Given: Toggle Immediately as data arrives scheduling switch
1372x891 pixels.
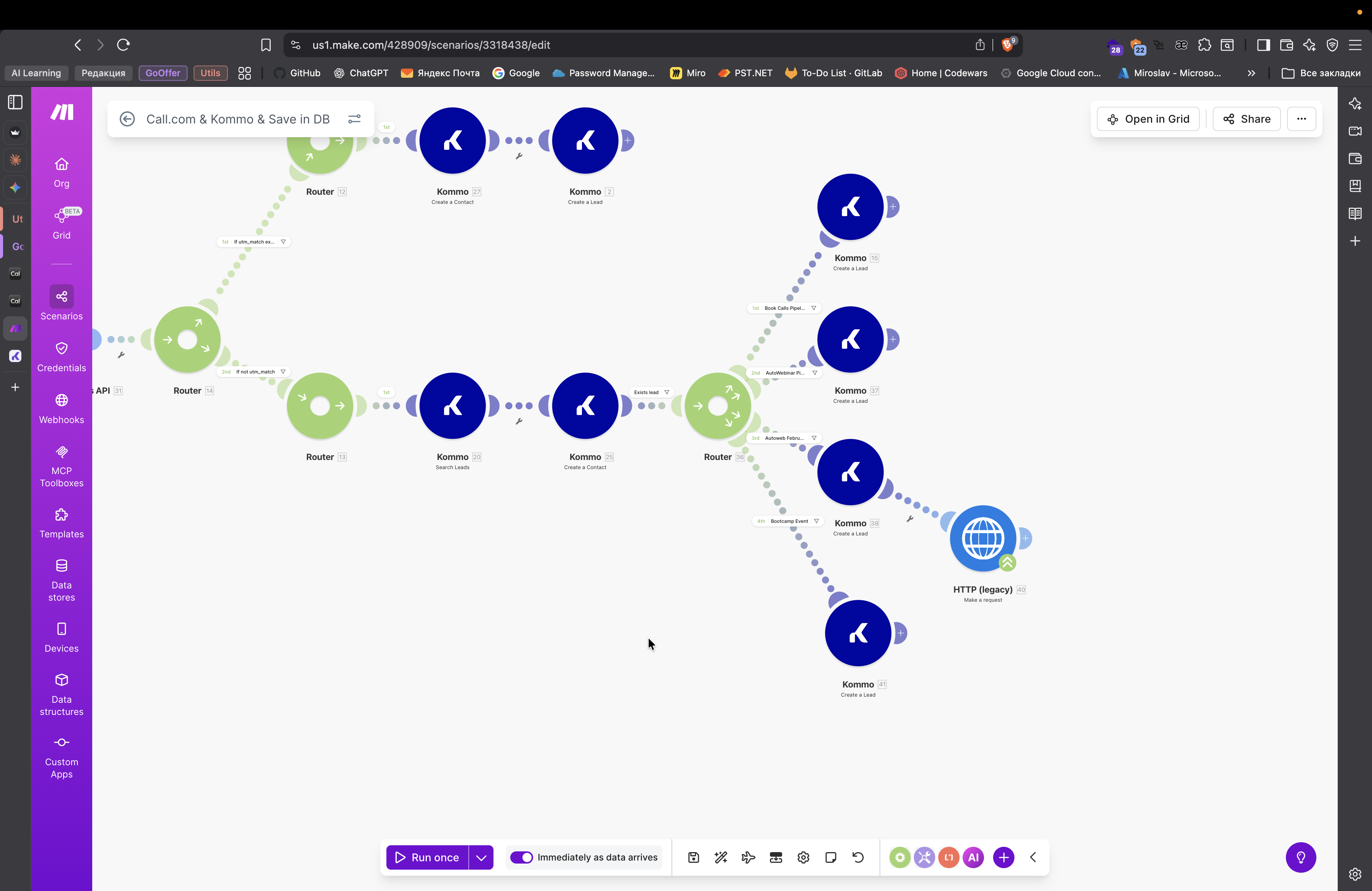Looking at the screenshot, I should point(522,857).
